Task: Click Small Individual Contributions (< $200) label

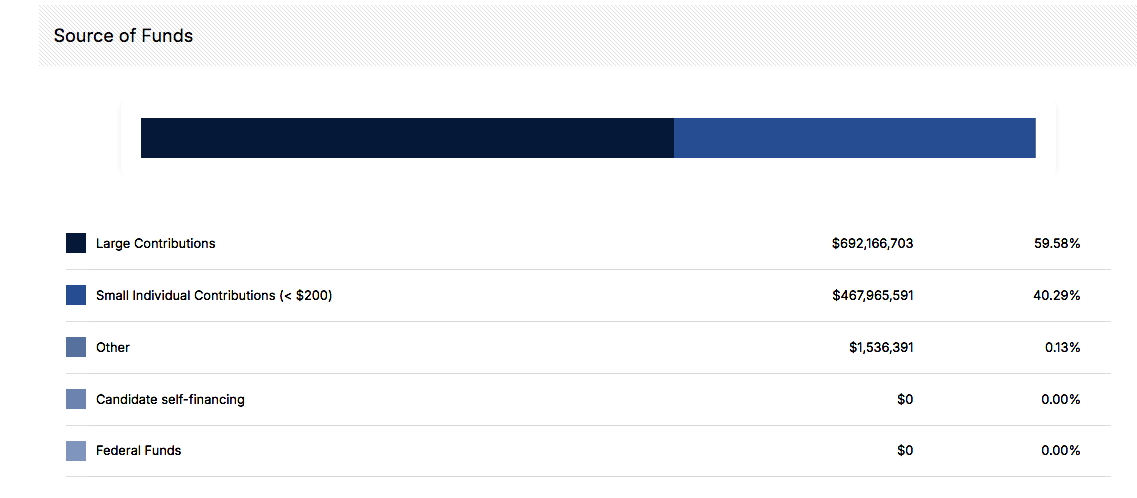Action: click(x=214, y=296)
